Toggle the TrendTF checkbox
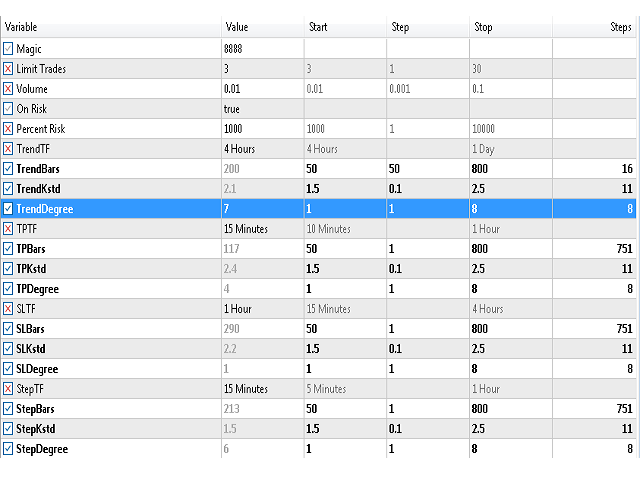The image size is (640, 480). (8, 149)
